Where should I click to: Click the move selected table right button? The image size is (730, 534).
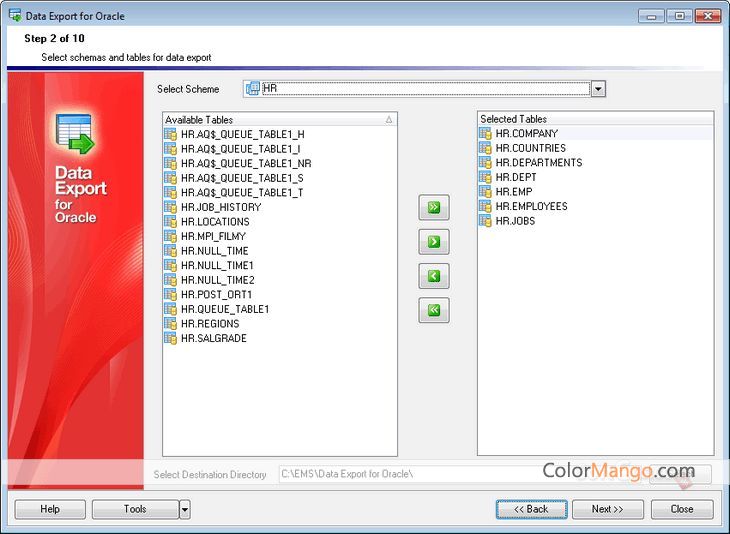tap(434, 242)
